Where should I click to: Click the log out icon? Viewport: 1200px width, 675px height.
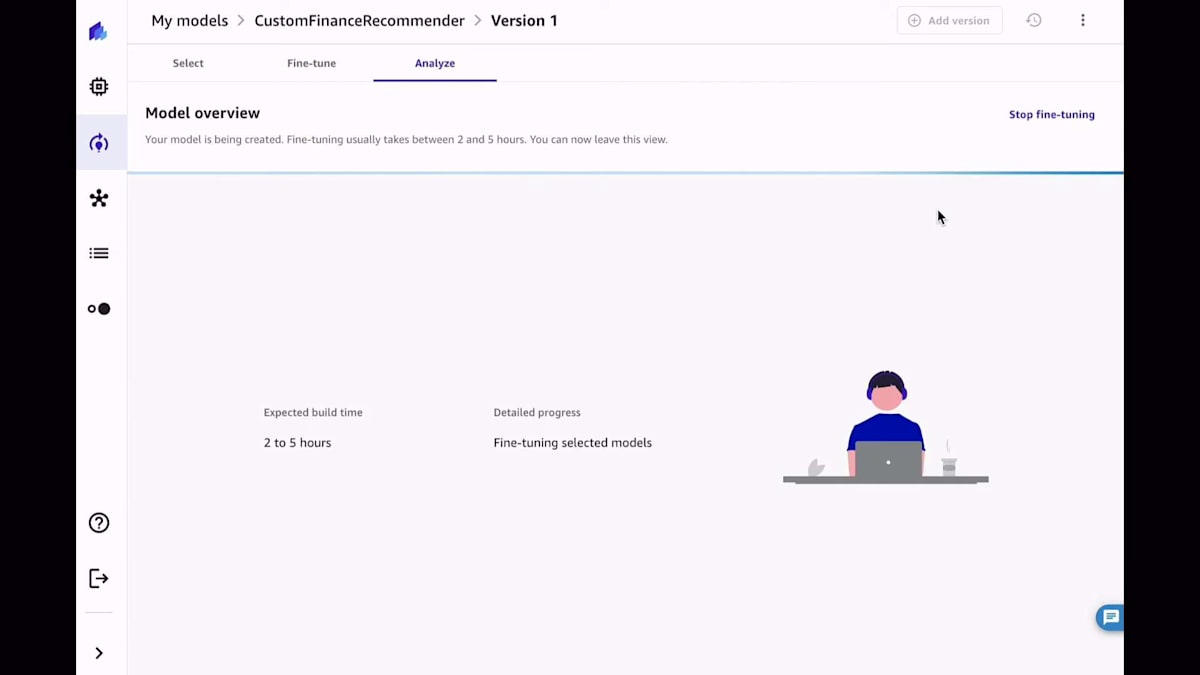pyautogui.click(x=99, y=578)
